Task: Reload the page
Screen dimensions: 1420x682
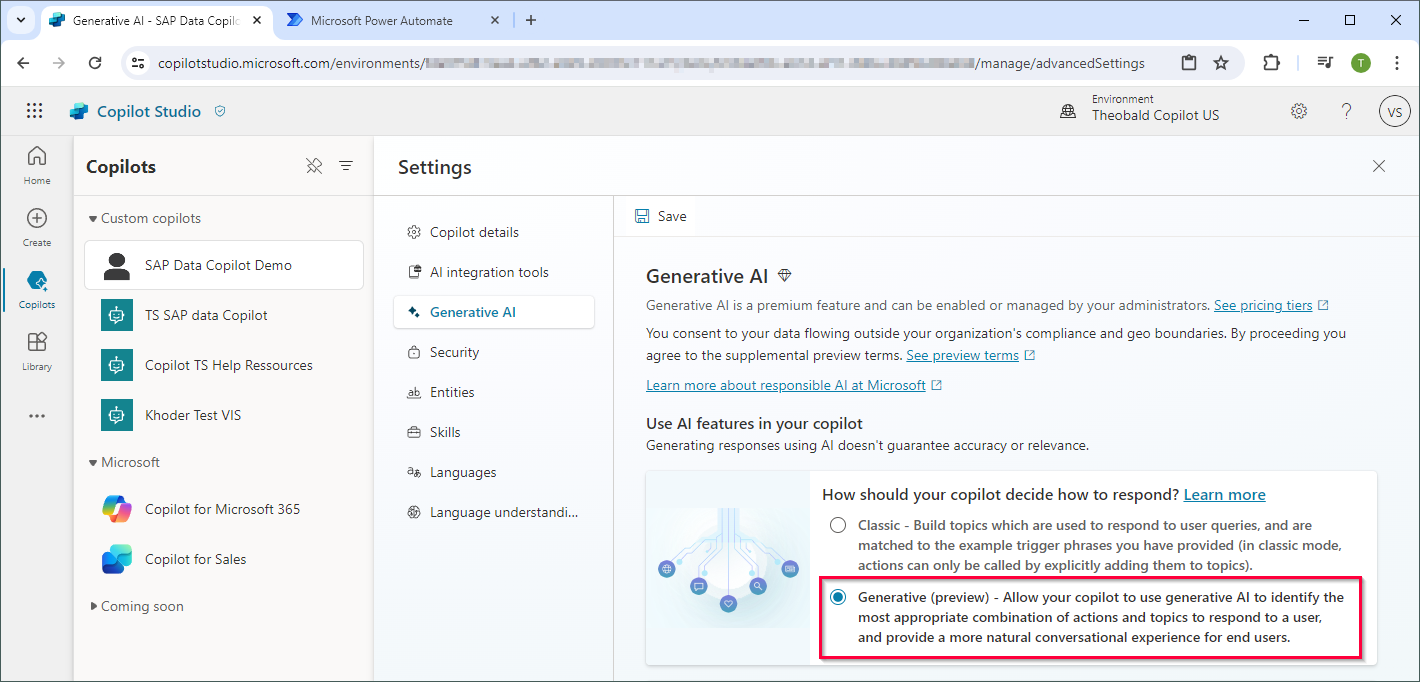Action: click(95, 63)
